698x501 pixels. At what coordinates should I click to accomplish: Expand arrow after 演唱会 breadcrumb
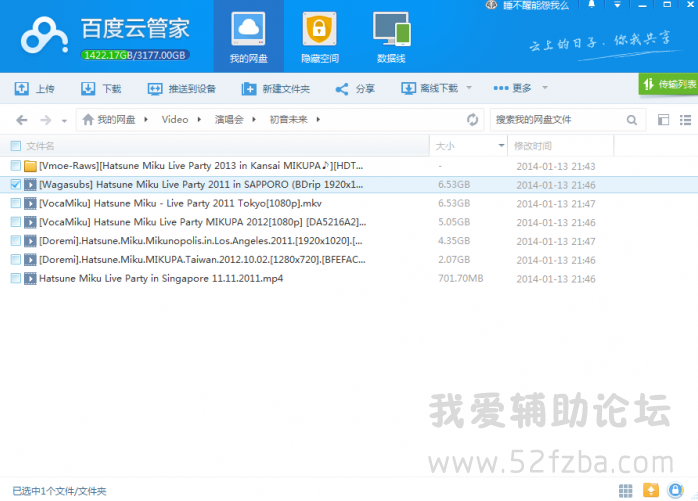tap(254, 119)
